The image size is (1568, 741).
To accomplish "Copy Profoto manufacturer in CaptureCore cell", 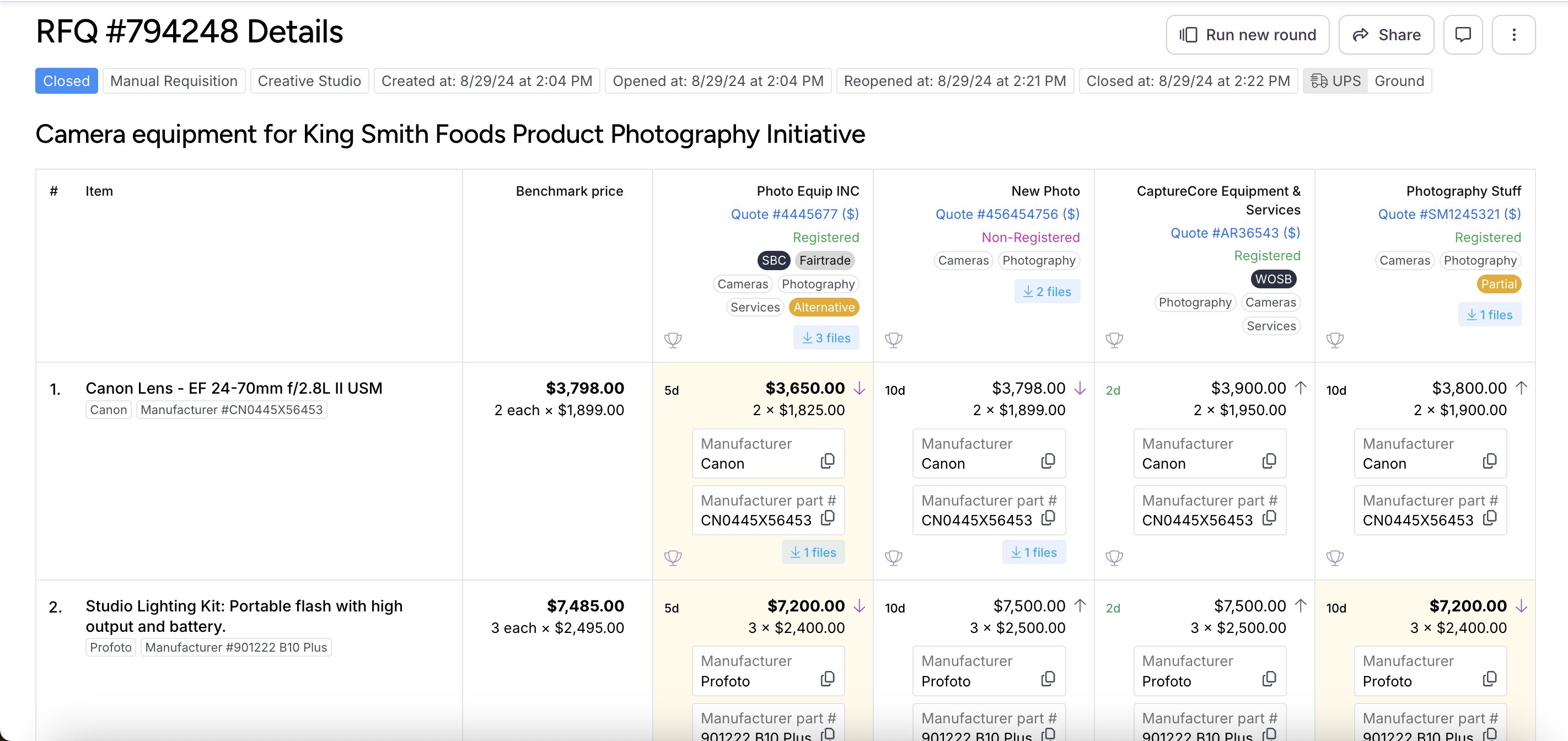I will pyautogui.click(x=1269, y=678).
